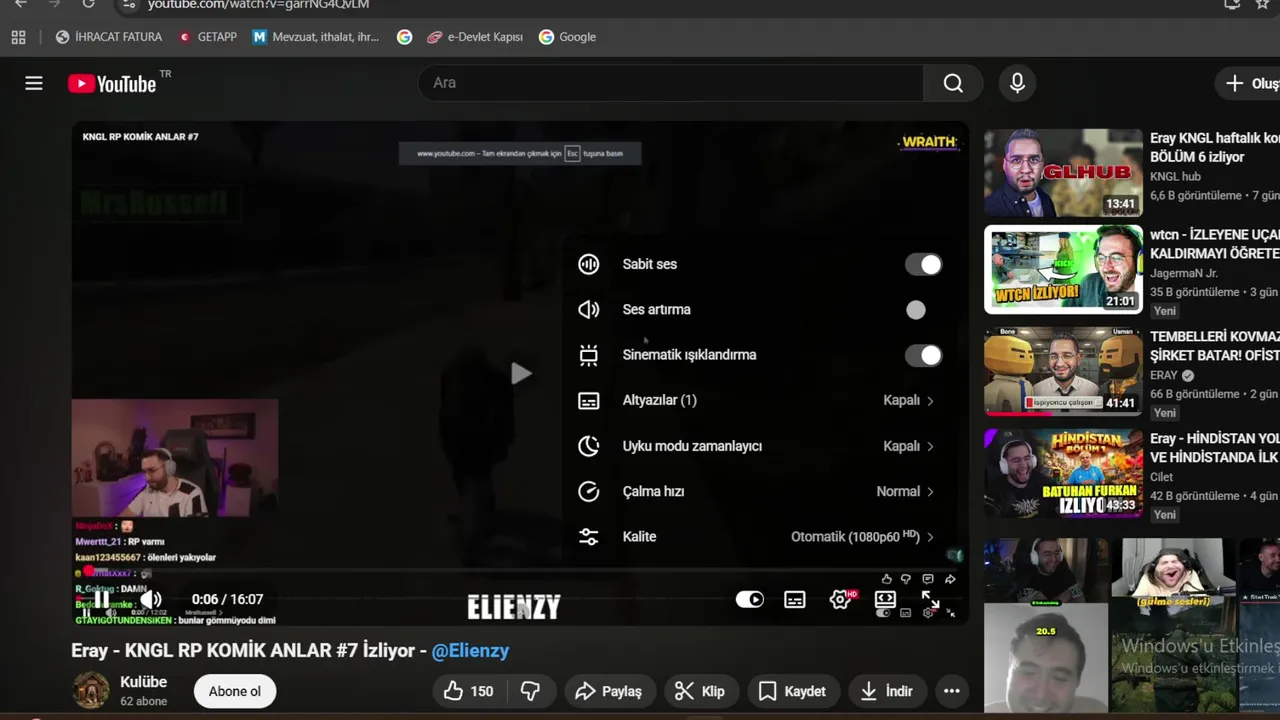This screenshot has width=1280, height=720.
Task: Open the Hindistan Bölüm 1 thumbnail
Action: pyautogui.click(x=1063, y=473)
